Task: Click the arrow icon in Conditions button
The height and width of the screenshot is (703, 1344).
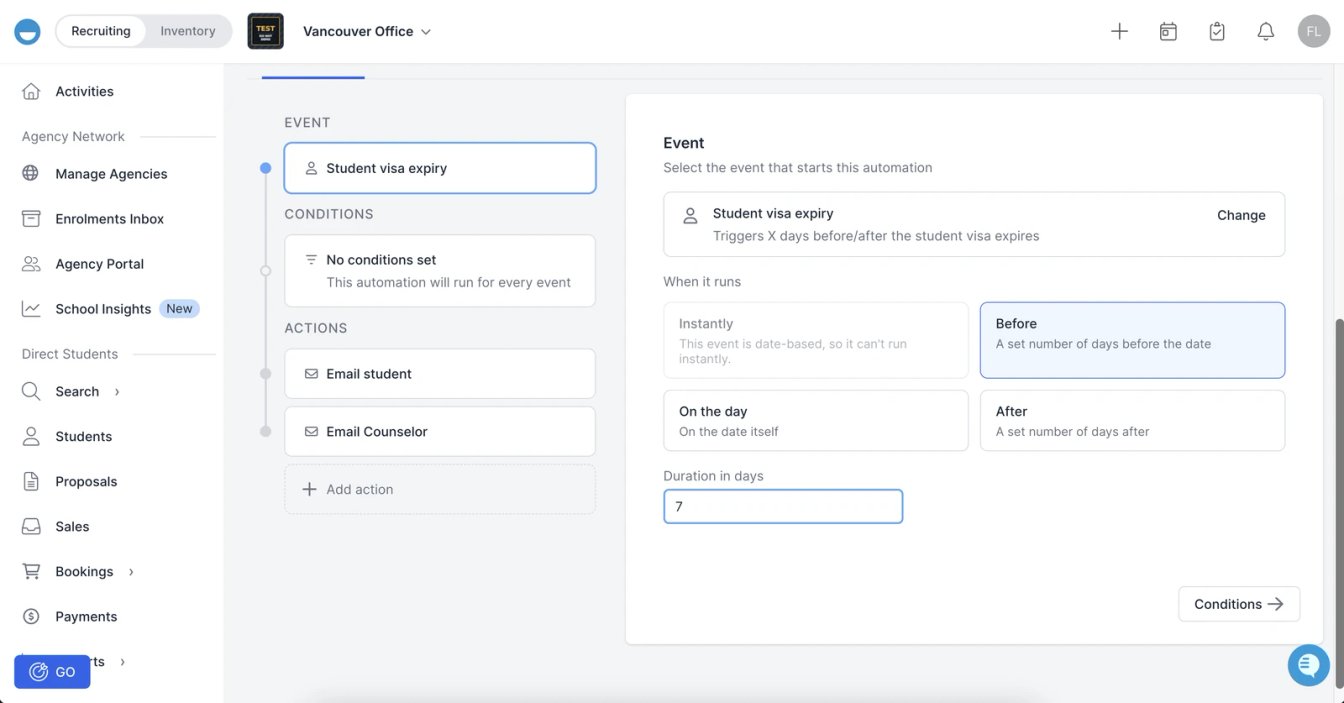Action: [1275, 604]
